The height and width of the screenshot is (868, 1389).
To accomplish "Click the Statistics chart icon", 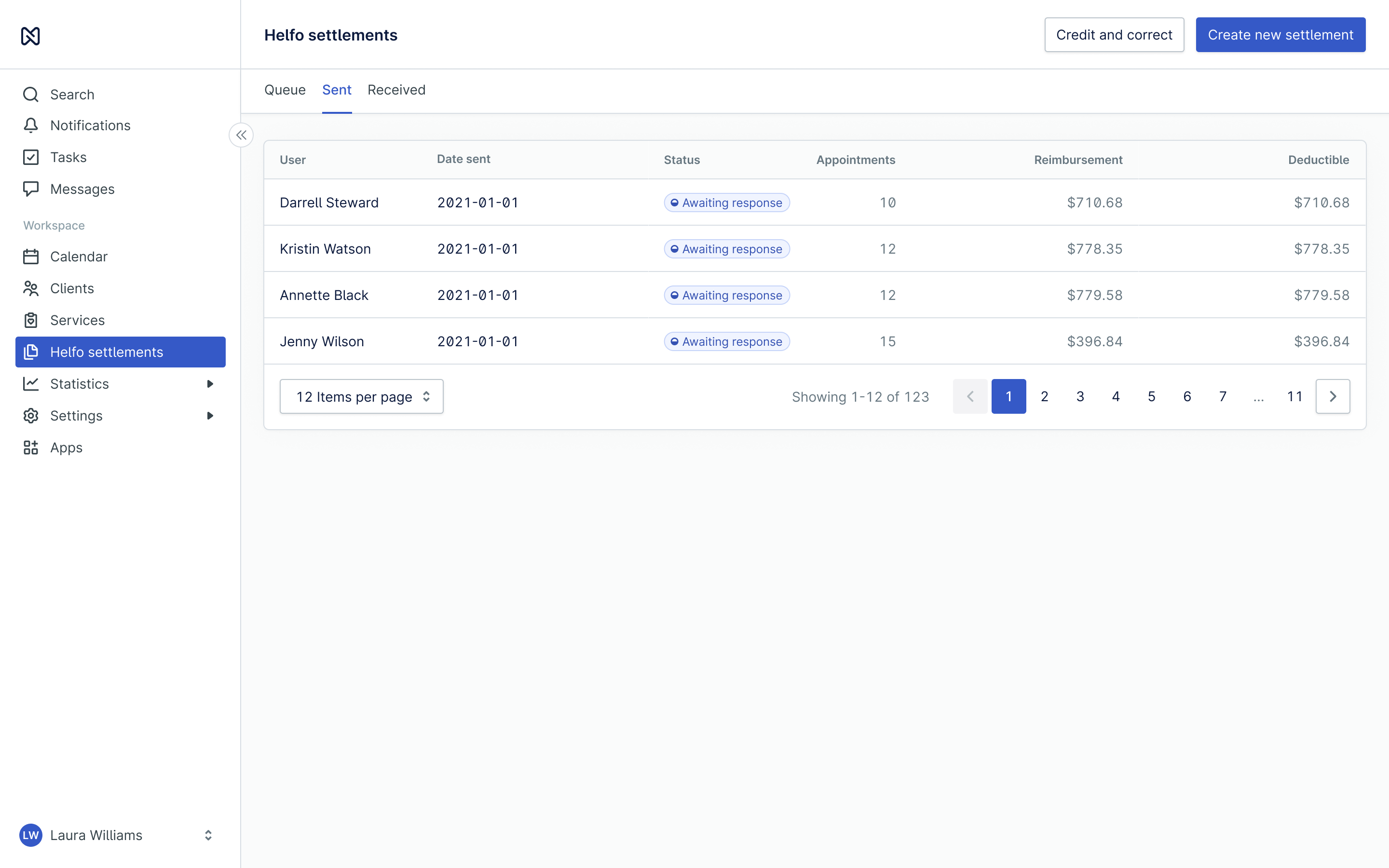I will pyautogui.click(x=30, y=383).
